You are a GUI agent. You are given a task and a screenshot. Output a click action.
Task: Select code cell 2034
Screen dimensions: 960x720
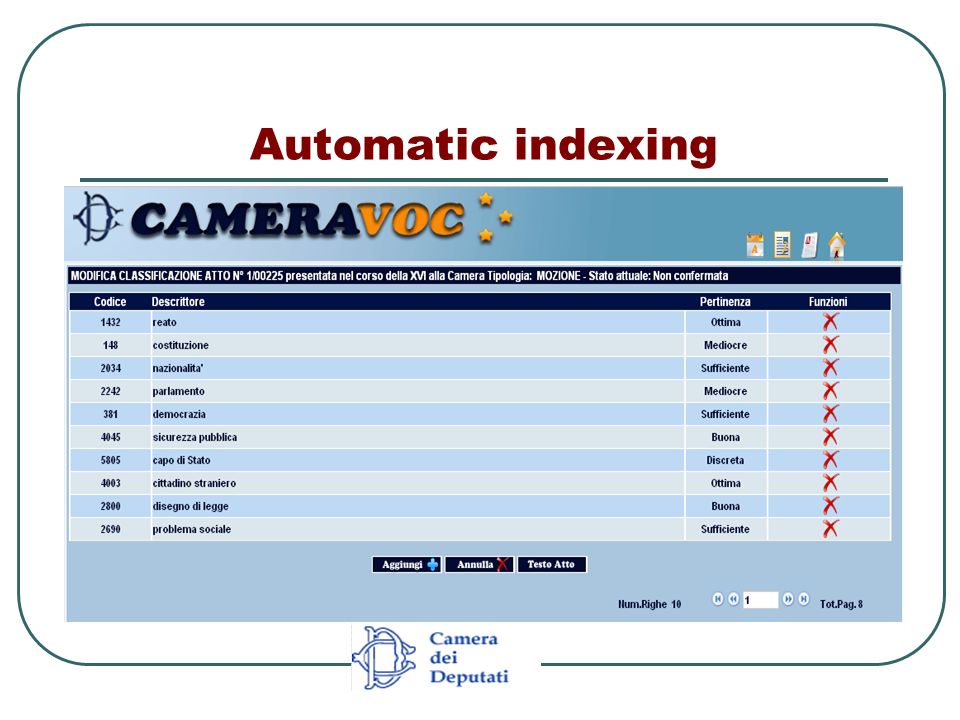click(x=110, y=368)
